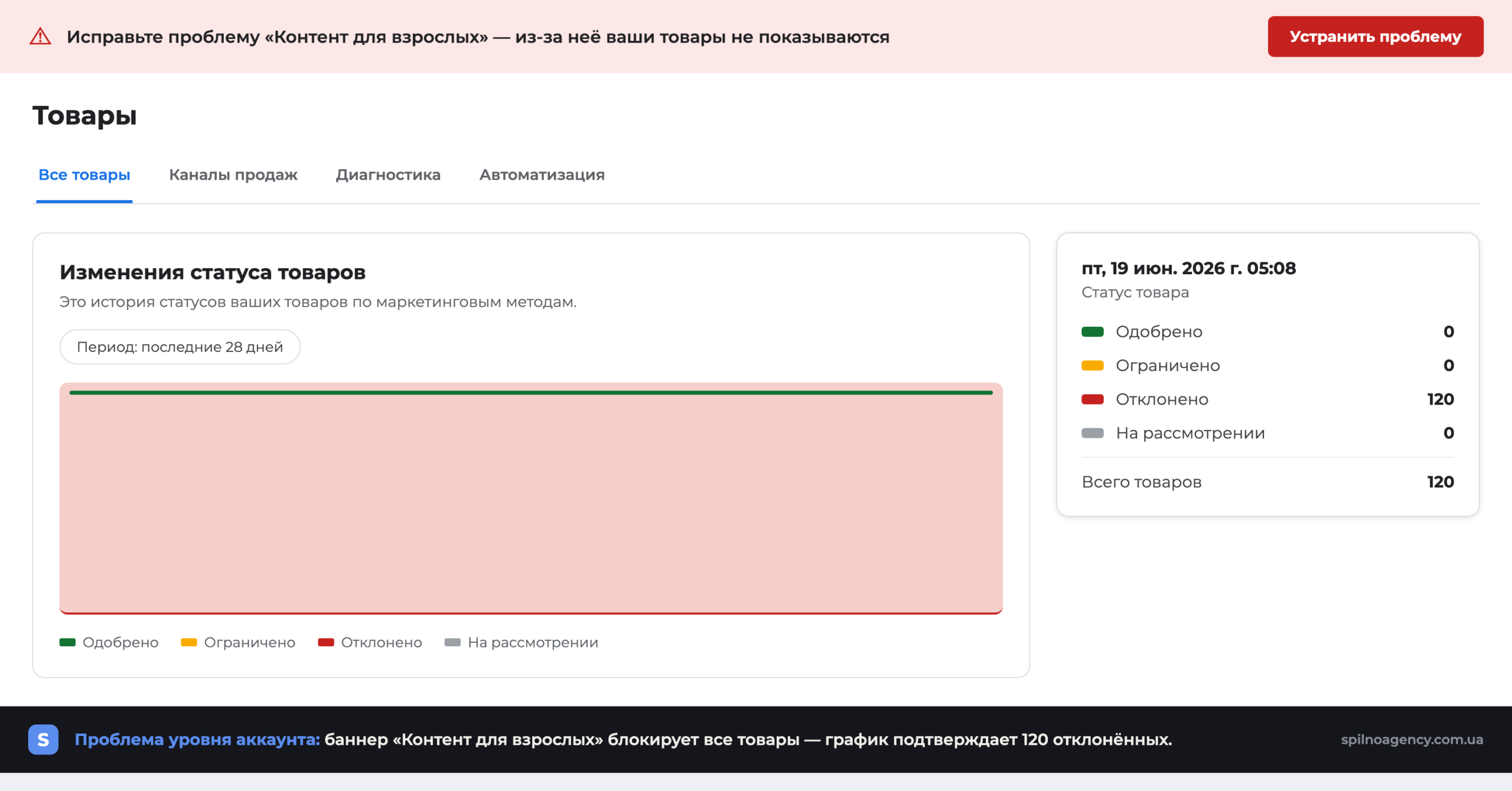This screenshot has height=791, width=1512.
Task: Click the green Одобрено line in chart
Action: pyautogui.click(x=531, y=392)
